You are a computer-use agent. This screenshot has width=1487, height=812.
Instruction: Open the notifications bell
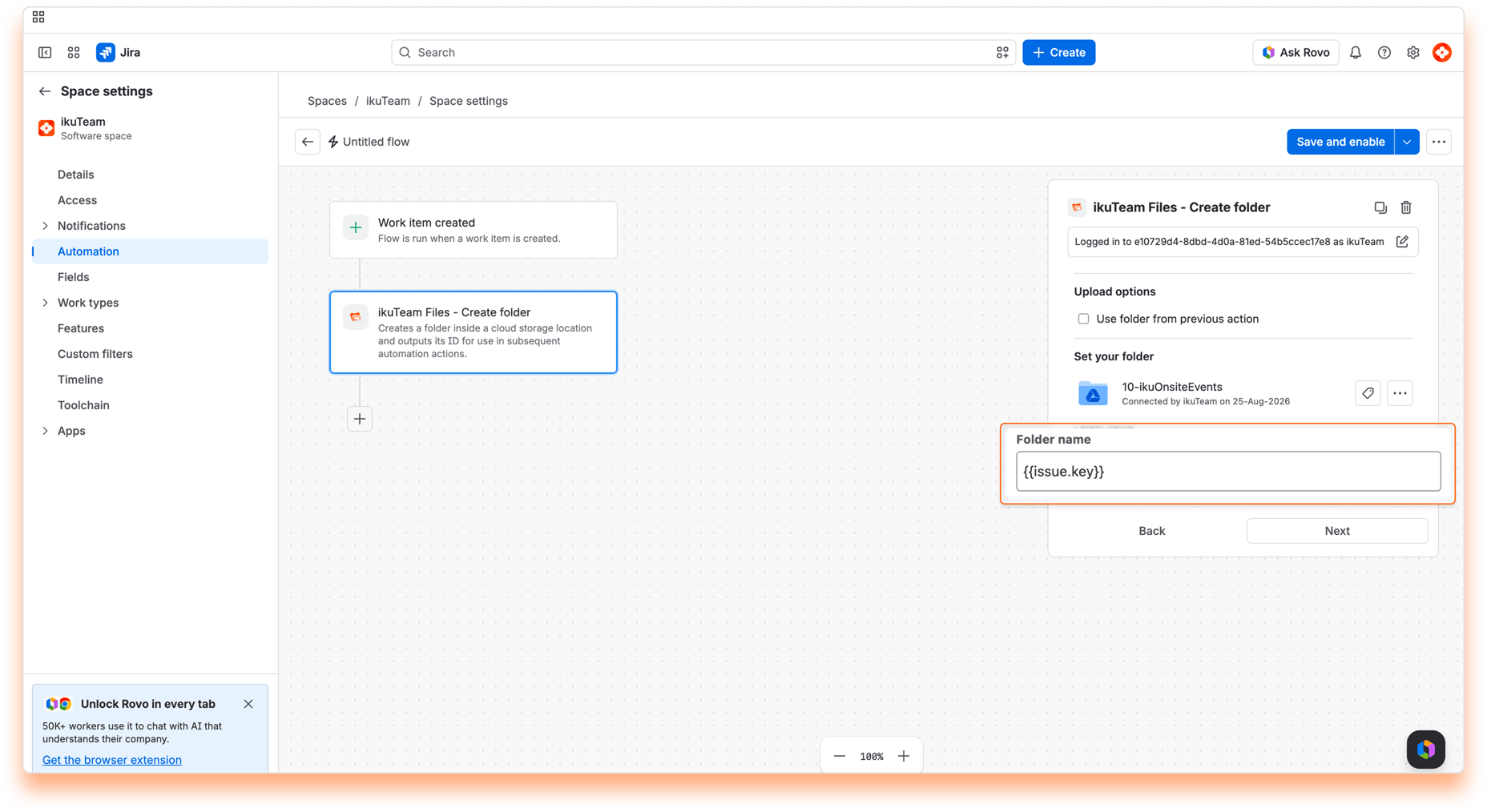pyautogui.click(x=1356, y=52)
